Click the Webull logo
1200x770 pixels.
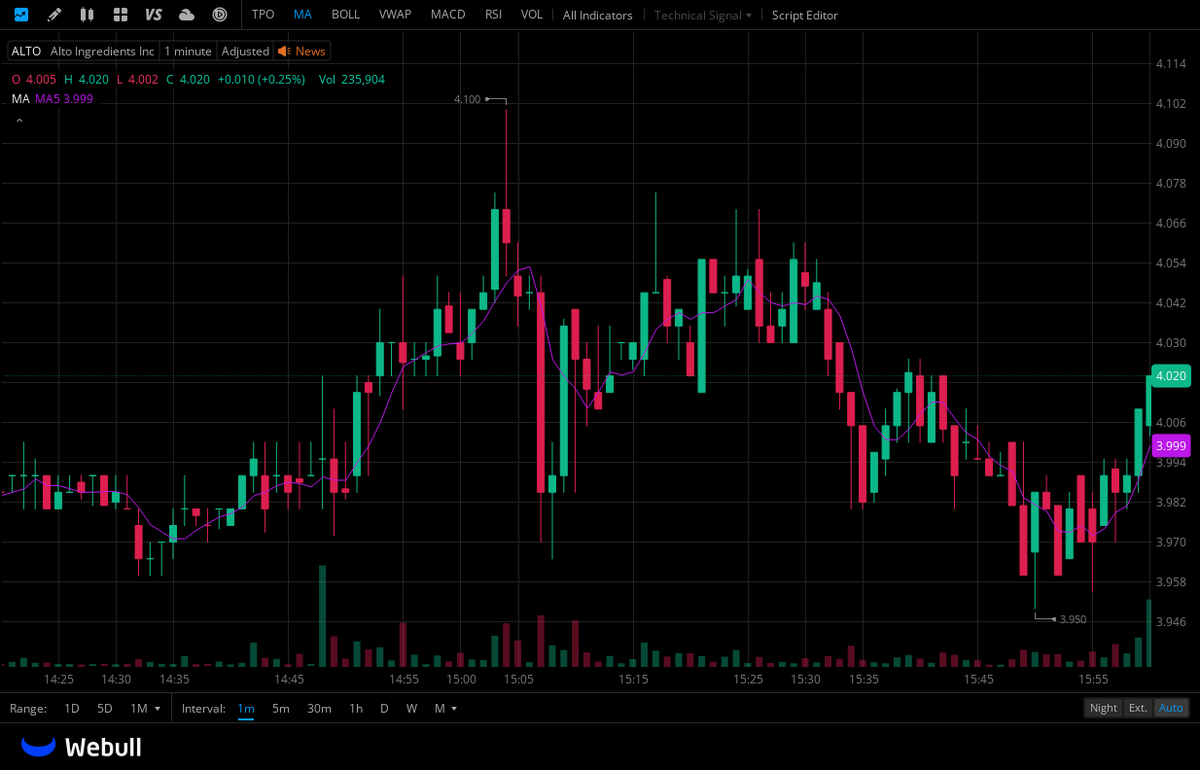pos(81,747)
